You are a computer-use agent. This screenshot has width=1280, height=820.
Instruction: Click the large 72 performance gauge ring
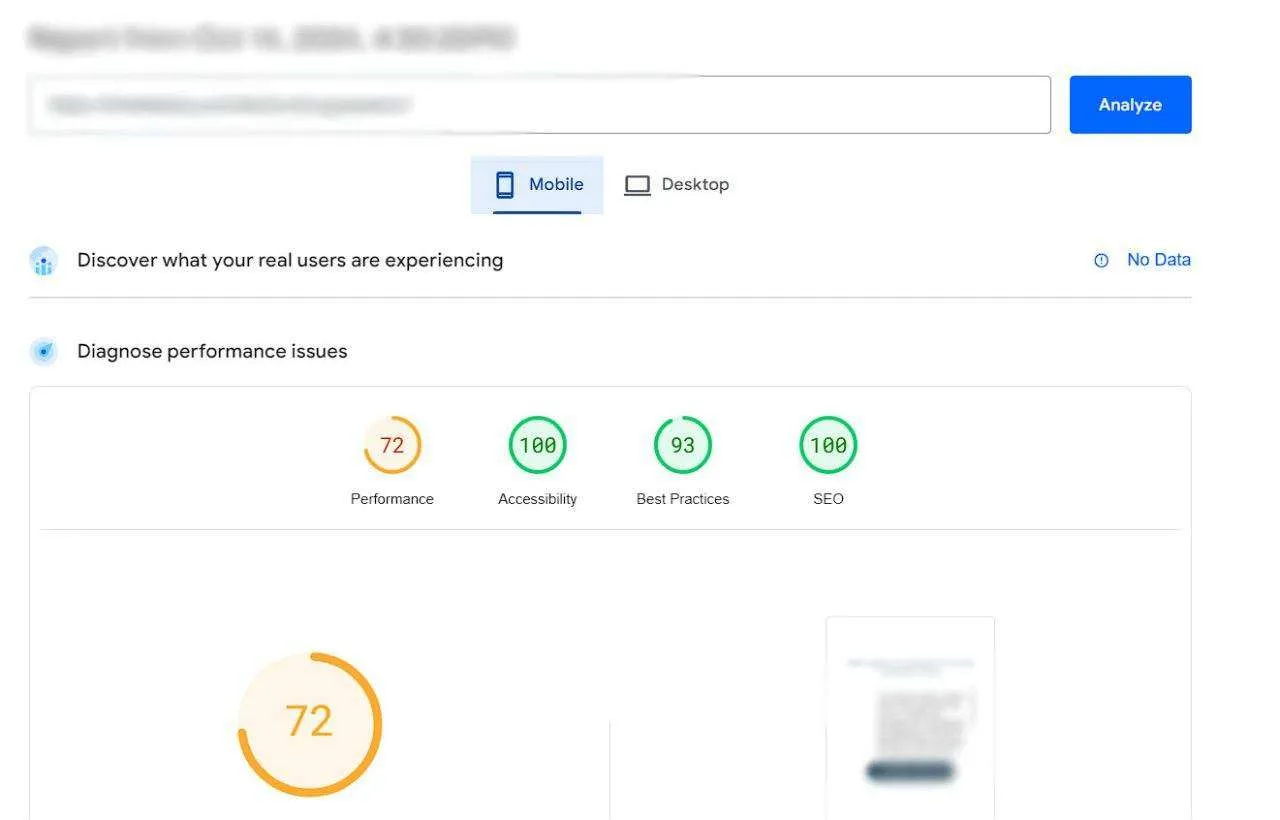click(310, 722)
